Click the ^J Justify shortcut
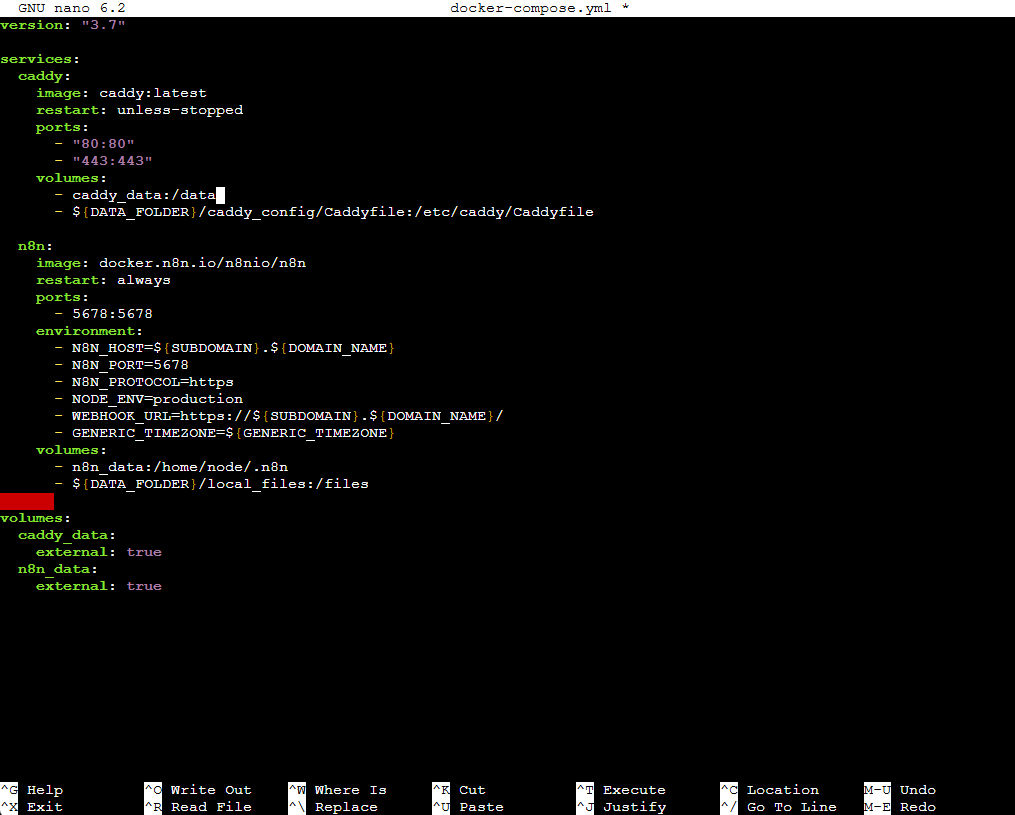Image resolution: width=1015 pixels, height=815 pixels. tap(621, 807)
